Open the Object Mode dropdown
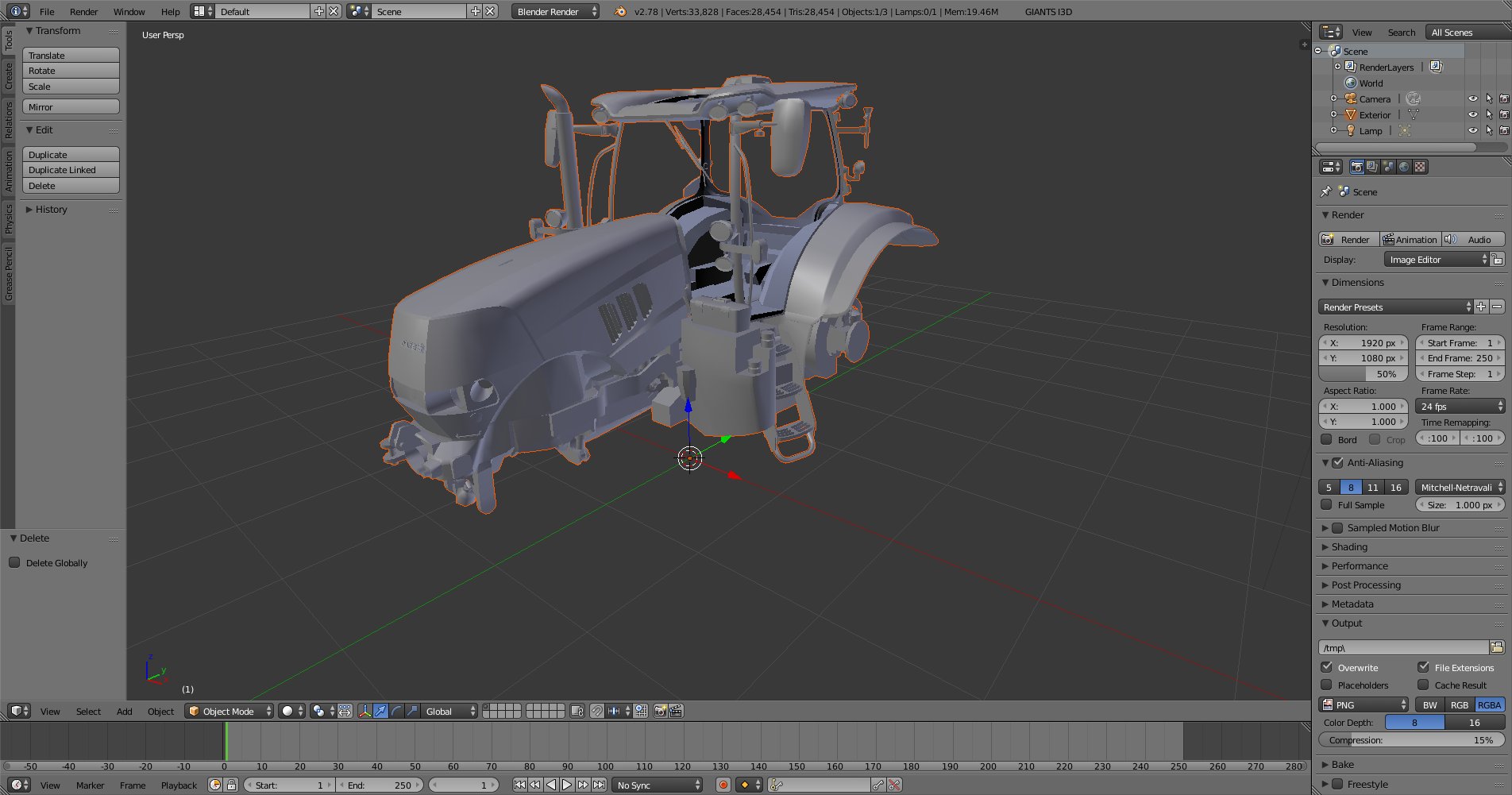 click(229, 711)
